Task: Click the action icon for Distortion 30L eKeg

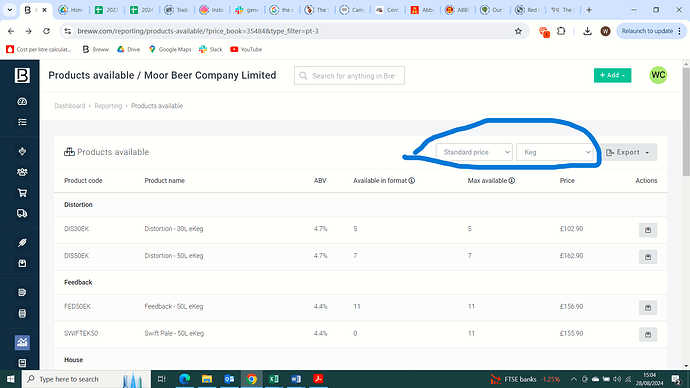Action: [648, 230]
